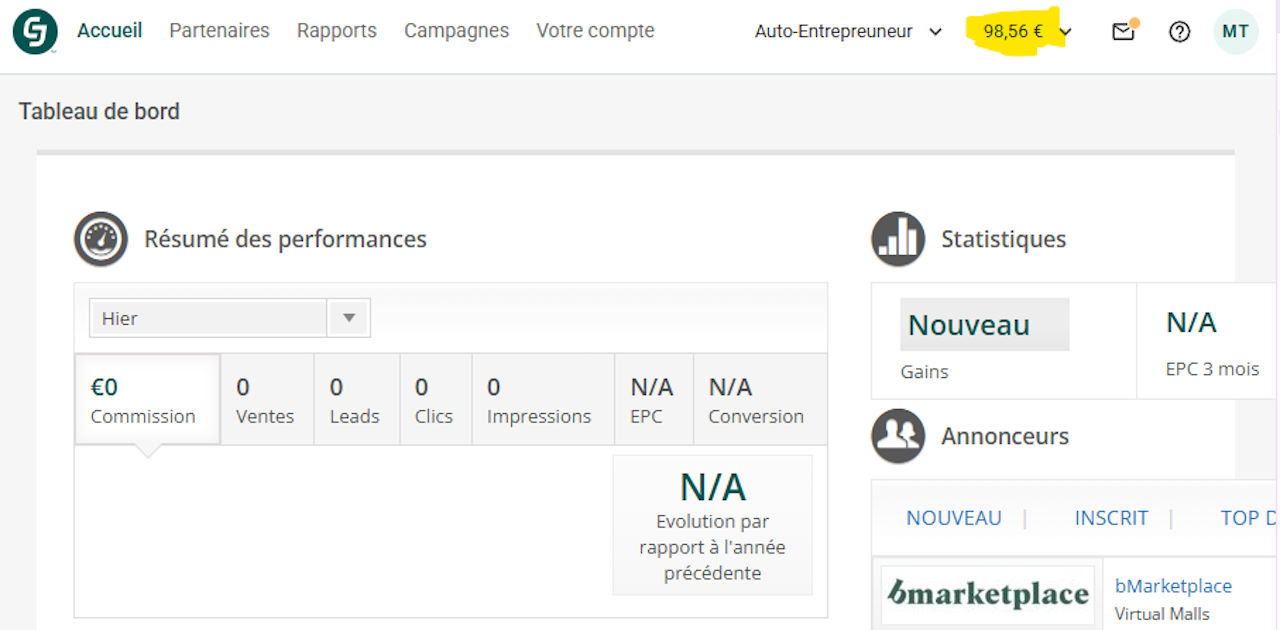This screenshot has width=1280, height=630.
Task: Switch to the NOUVEAU advertisers tab
Action: point(954,518)
